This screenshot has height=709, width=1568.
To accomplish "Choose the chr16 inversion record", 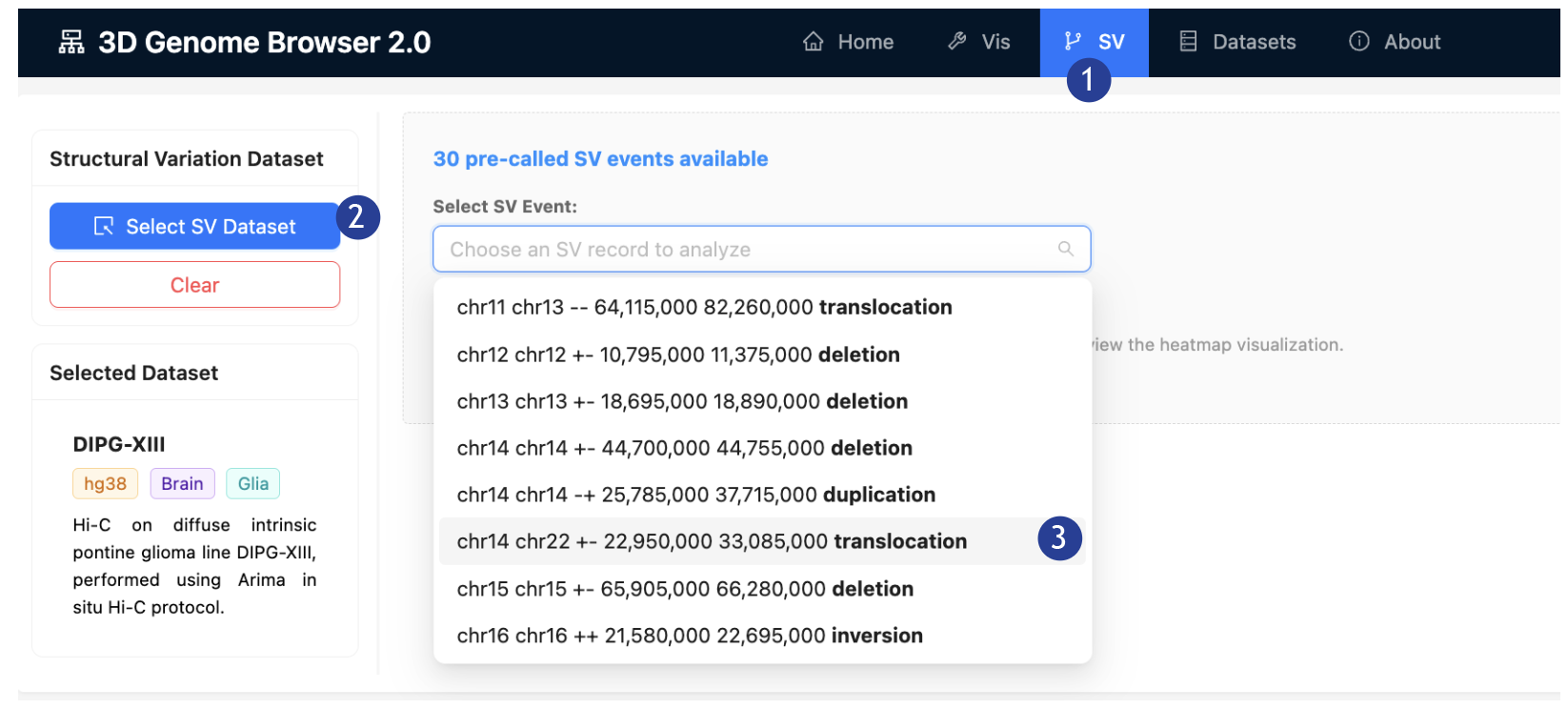I will 689,636.
